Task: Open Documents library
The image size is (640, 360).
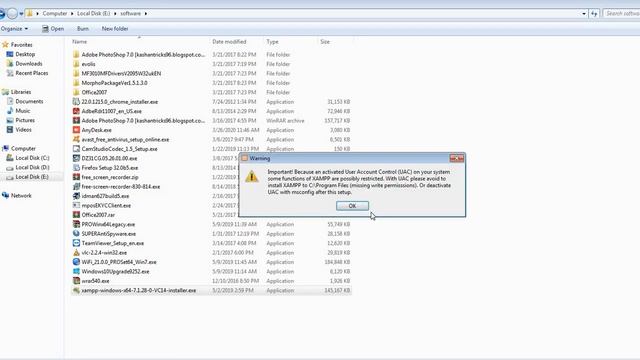Action: 29,101
